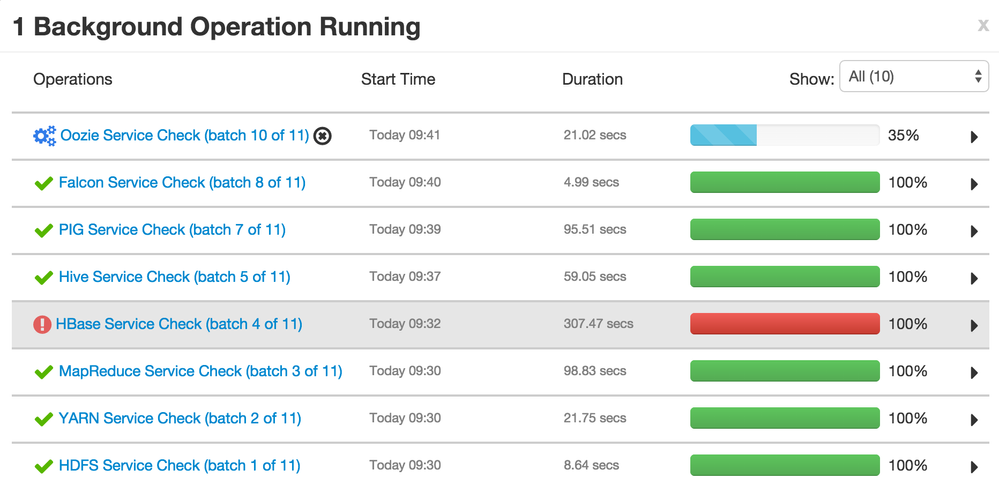Click the red HBase failed progress bar
The image size is (999, 492).
784,324
